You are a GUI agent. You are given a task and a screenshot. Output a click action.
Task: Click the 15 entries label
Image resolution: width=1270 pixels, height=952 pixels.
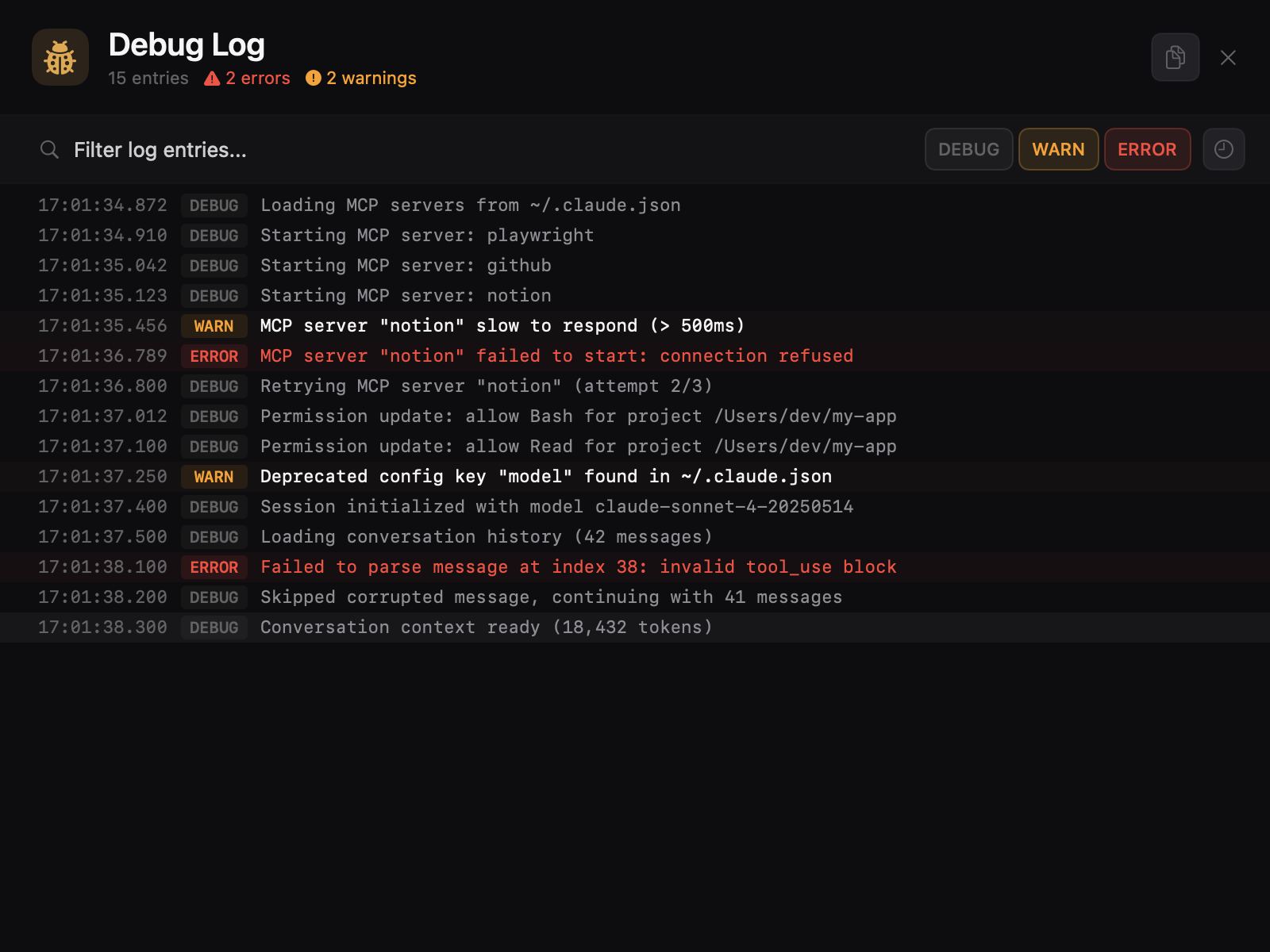coord(148,78)
